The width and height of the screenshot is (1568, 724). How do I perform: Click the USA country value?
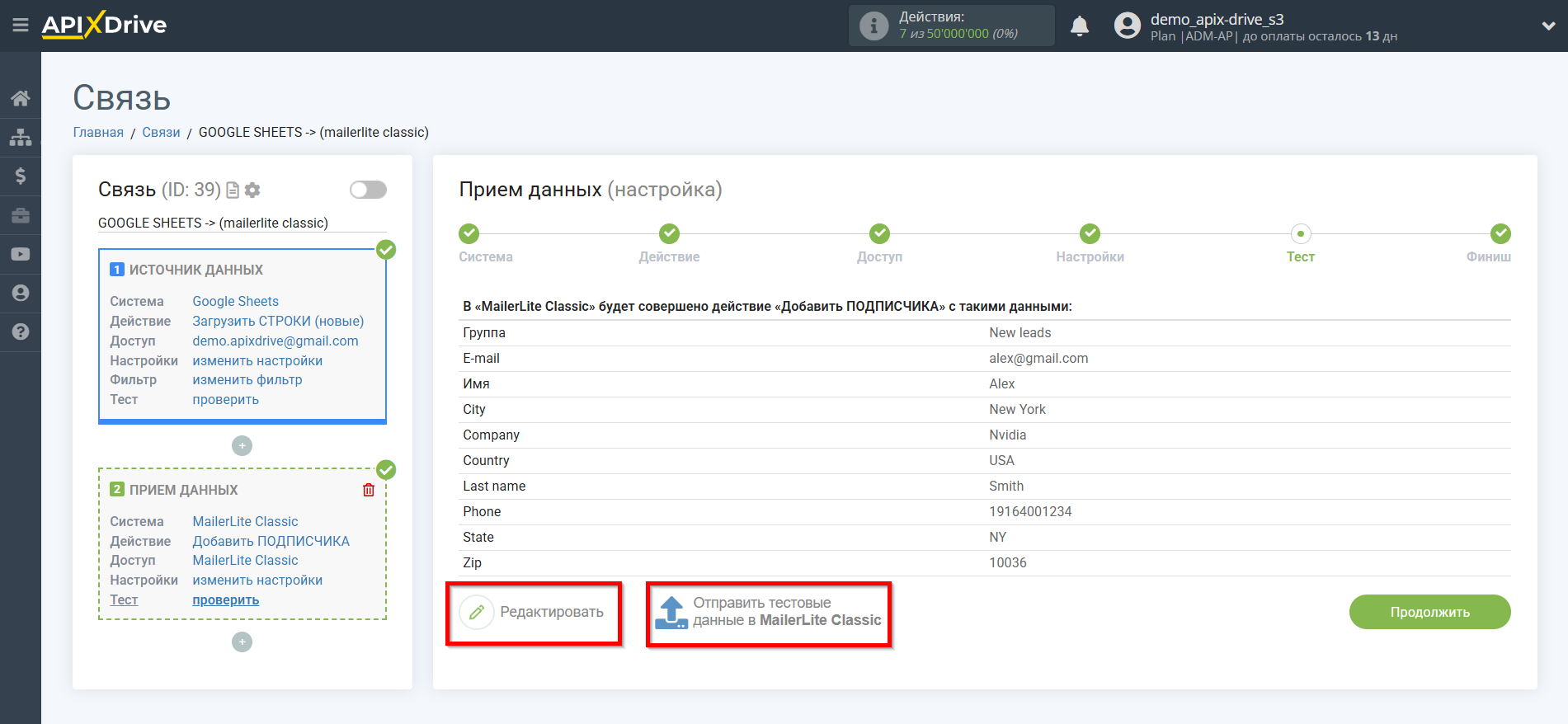(1002, 460)
